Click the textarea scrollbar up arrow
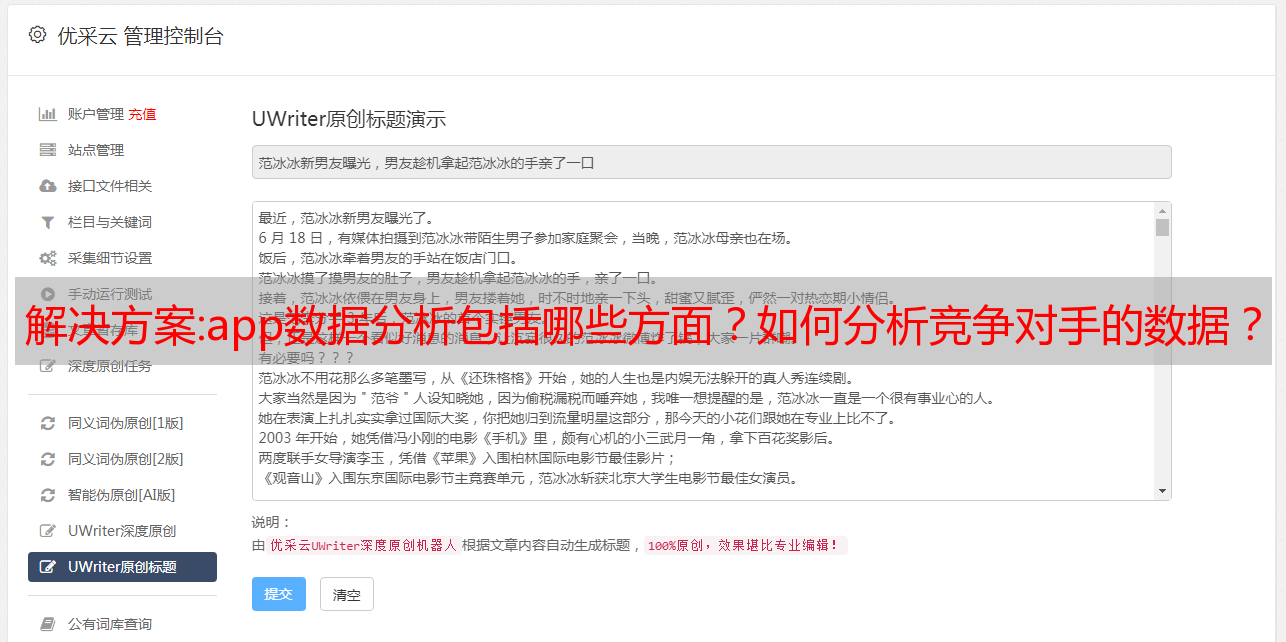Image resolution: width=1286 pixels, height=642 pixels. (1162, 211)
